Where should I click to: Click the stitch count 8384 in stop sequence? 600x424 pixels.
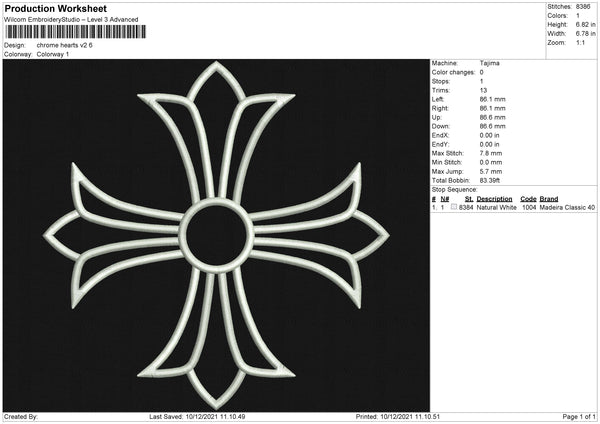466,207
